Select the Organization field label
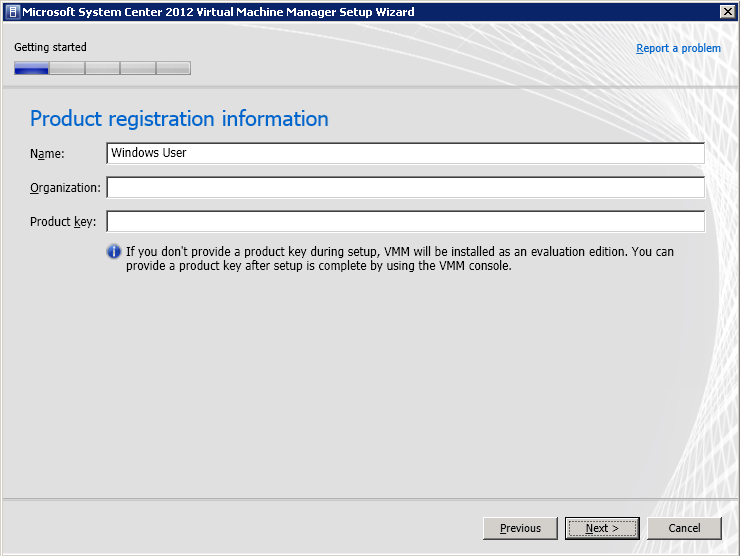This screenshot has height=556, width=740. [65, 188]
